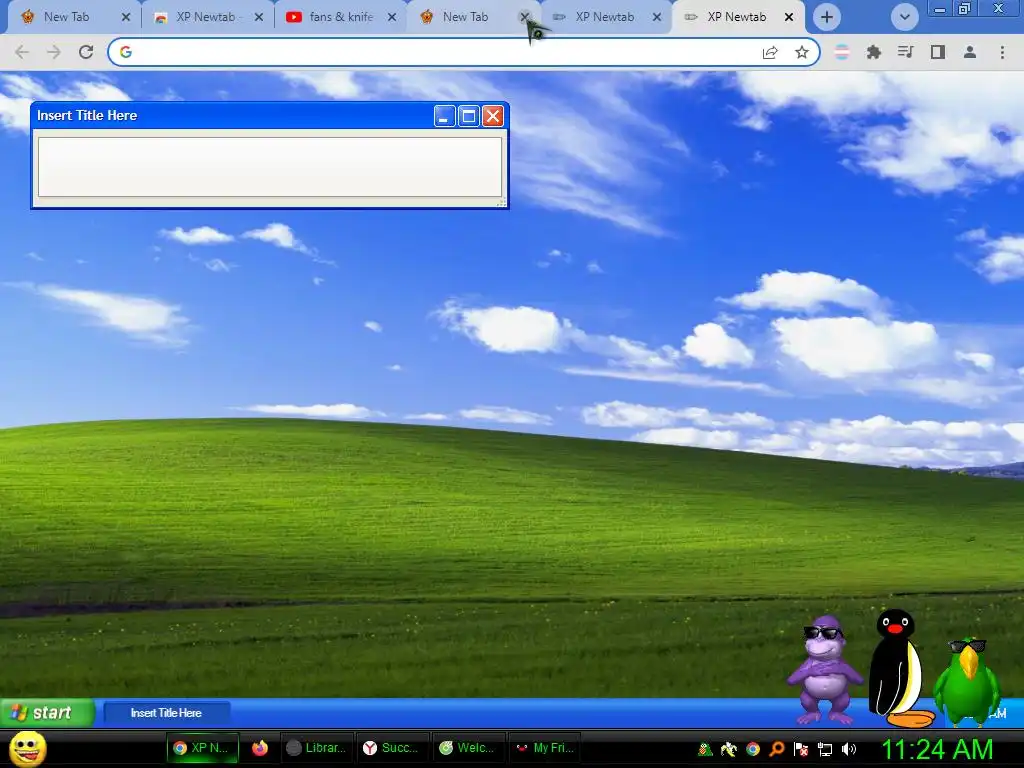The width and height of the screenshot is (1024, 768).
Task: Click the green parrot tray icon
Action: point(705,749)
